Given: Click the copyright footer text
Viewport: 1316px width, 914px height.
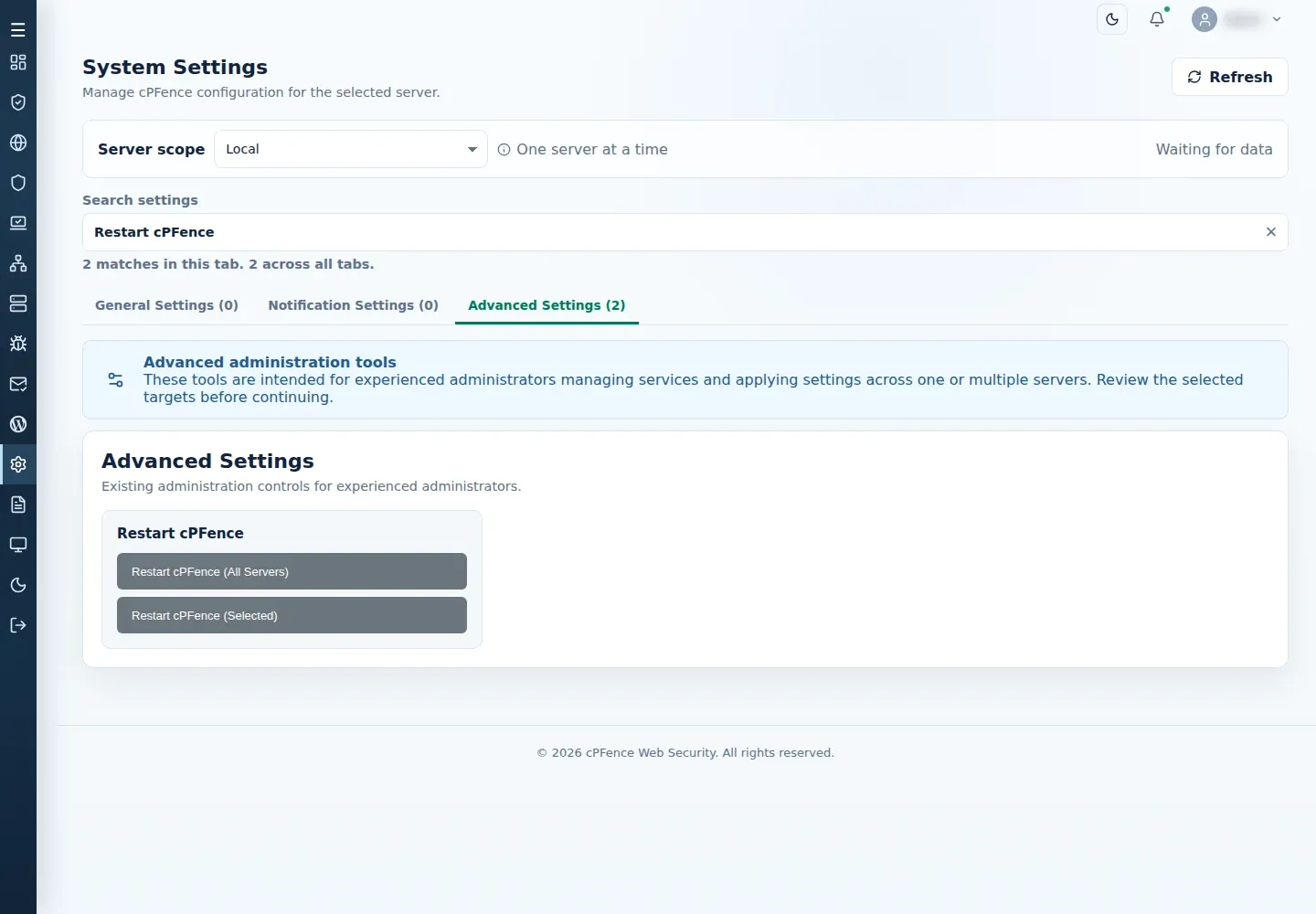Looking at the screenshot, I should [x=685, y=753].
